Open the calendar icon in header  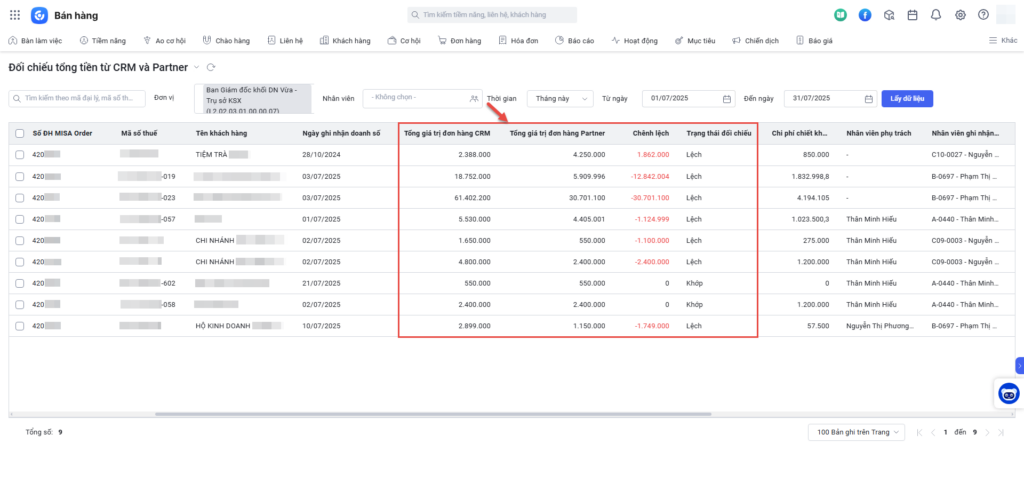pos(912,15)
